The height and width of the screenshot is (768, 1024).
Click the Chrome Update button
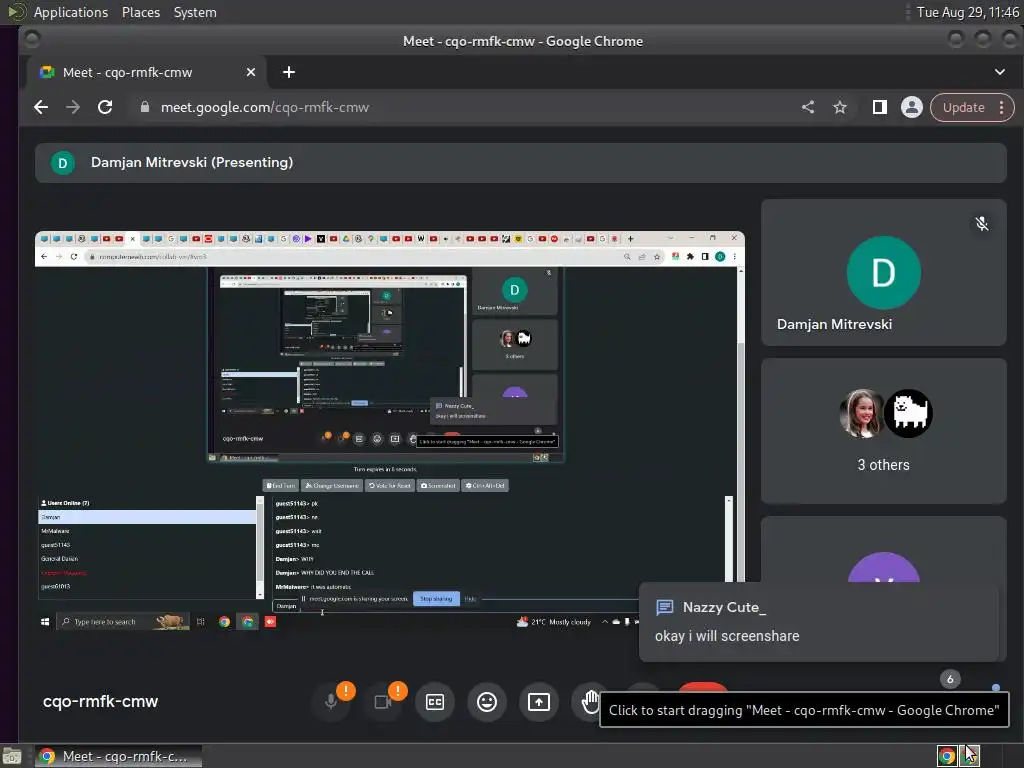pos(964,107)
